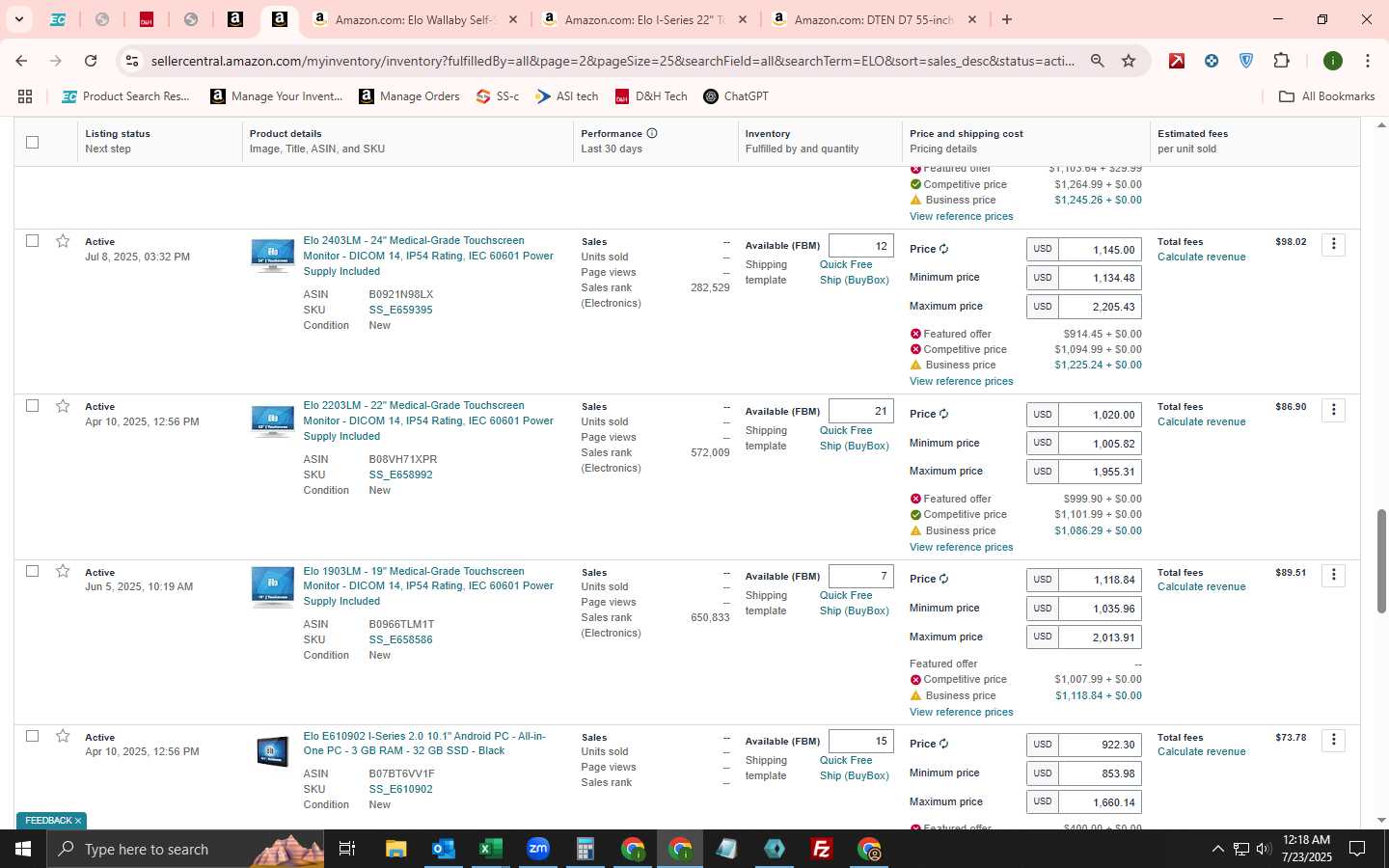Close the FEEDBACK tab

78,821
